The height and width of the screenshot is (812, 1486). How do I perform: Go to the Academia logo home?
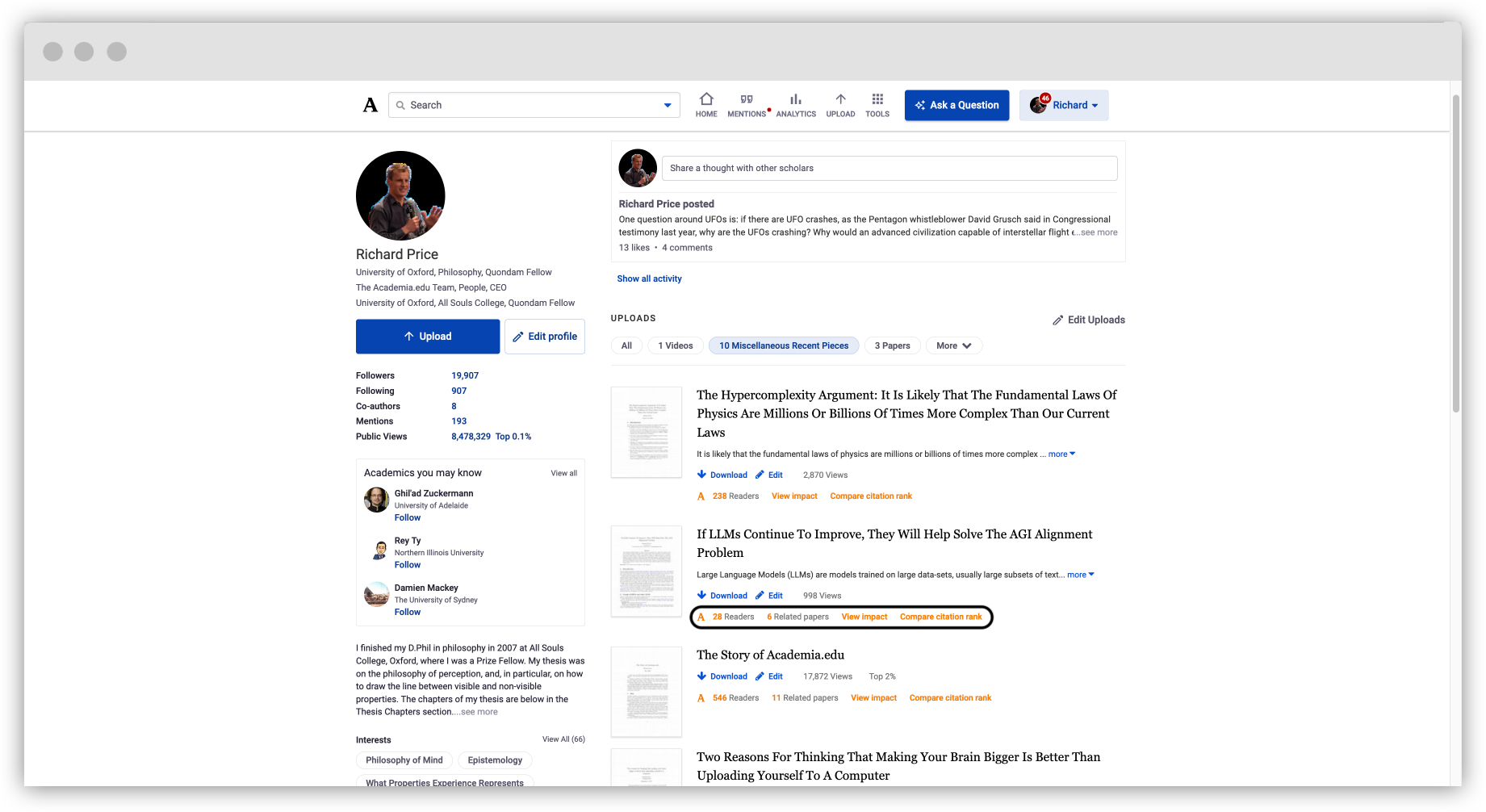click(x=370, y=105)
